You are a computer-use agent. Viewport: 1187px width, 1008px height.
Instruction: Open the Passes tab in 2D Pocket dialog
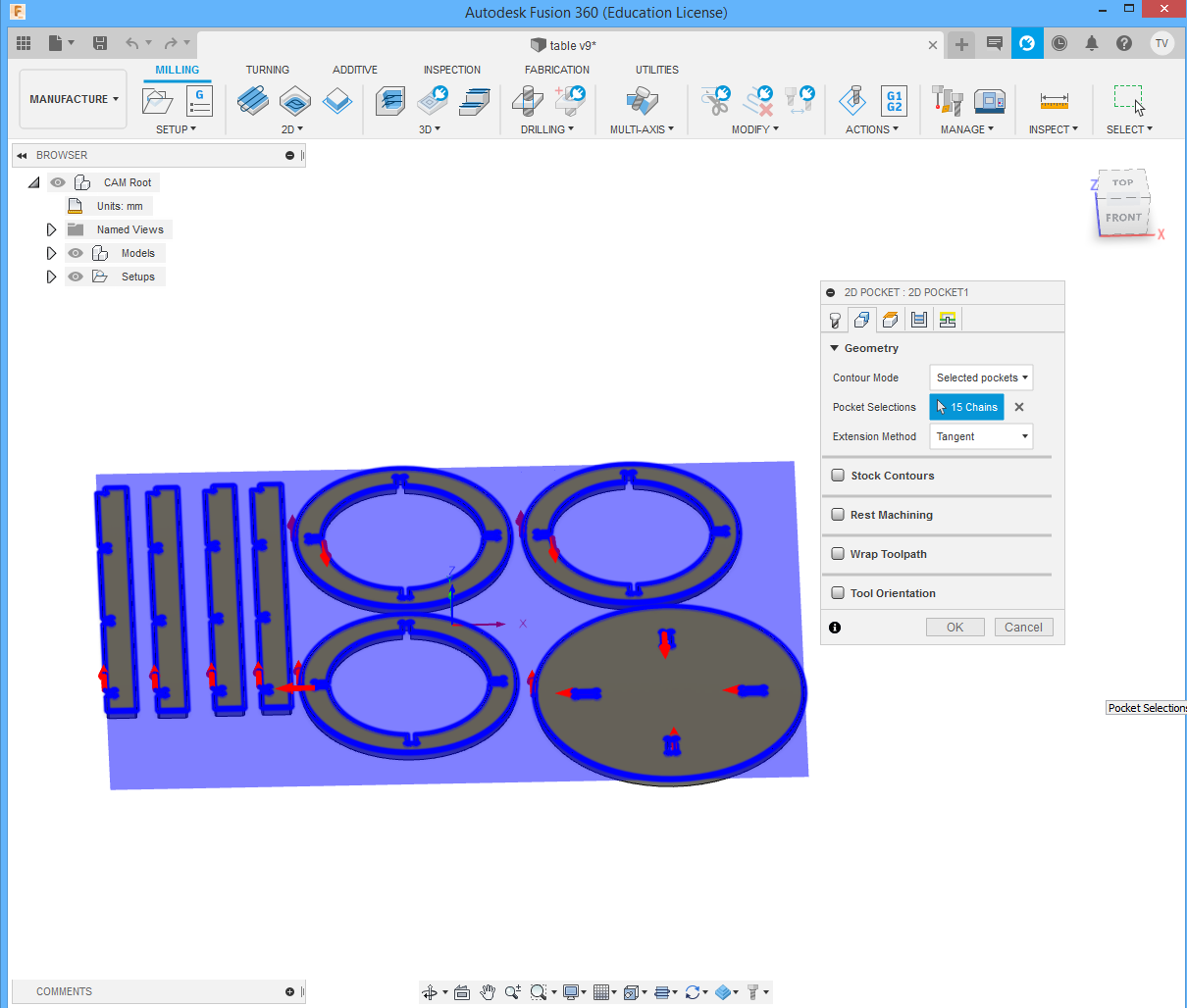click(x=918, y=320)
